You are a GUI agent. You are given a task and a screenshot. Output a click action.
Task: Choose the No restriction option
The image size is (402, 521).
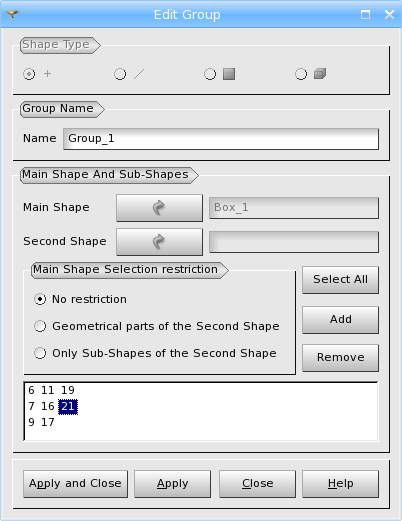pos(80,299)
